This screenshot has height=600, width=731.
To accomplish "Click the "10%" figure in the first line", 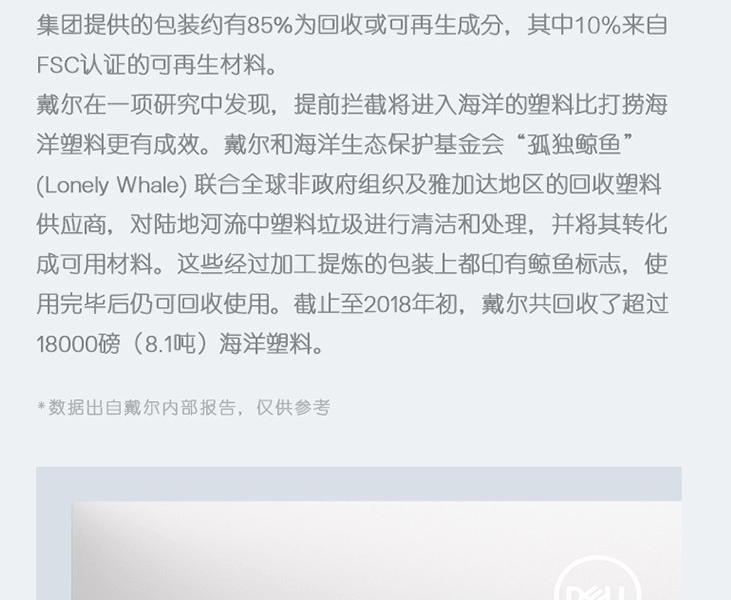I will pos(598,25).
